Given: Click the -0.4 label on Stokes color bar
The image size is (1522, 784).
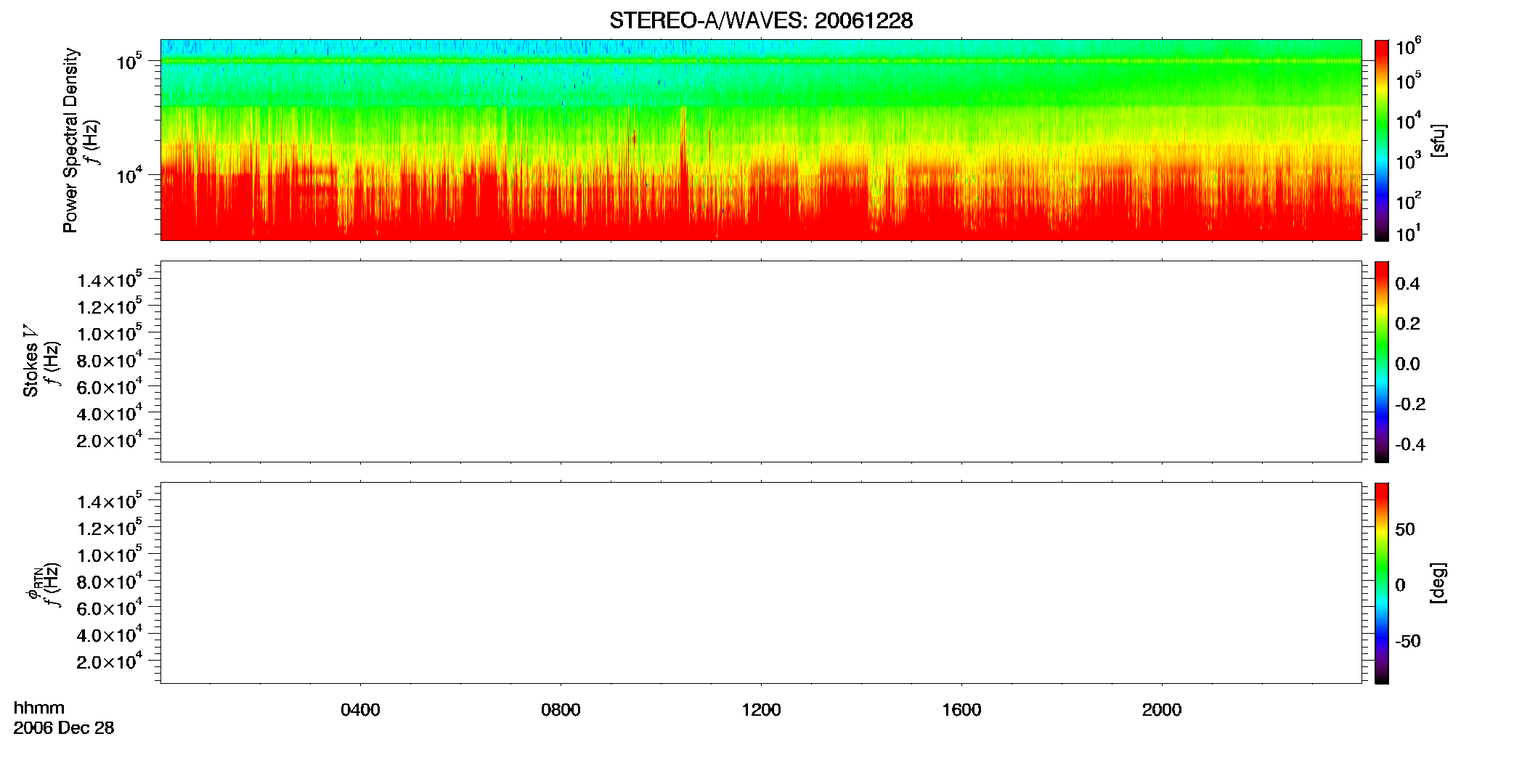Looking at the screenshot, I should tap(1410, 444).
